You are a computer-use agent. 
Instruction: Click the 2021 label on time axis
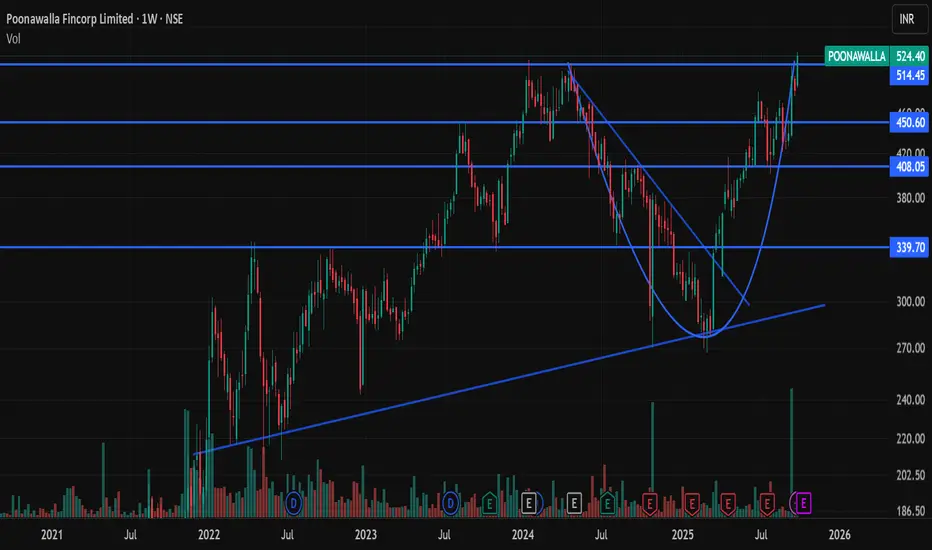[x=52, y=535]
